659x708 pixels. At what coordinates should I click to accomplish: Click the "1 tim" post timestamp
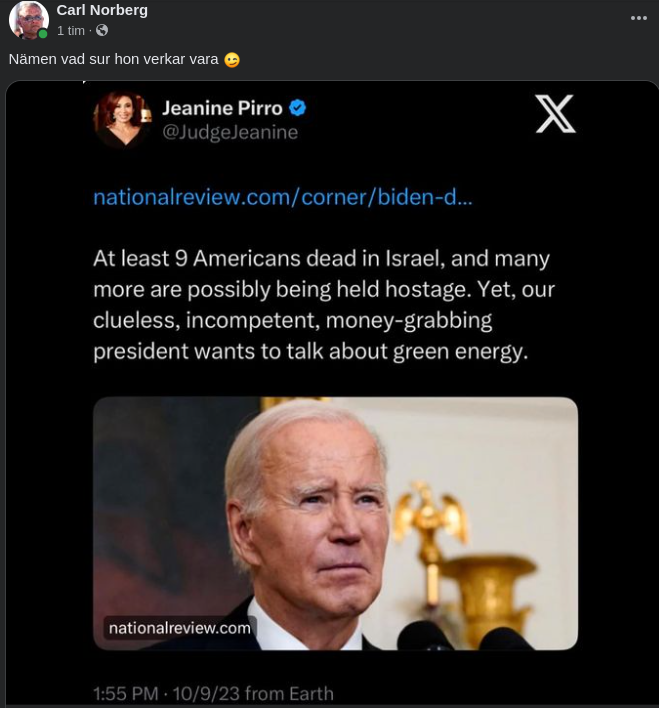click(x=71, y=31)
